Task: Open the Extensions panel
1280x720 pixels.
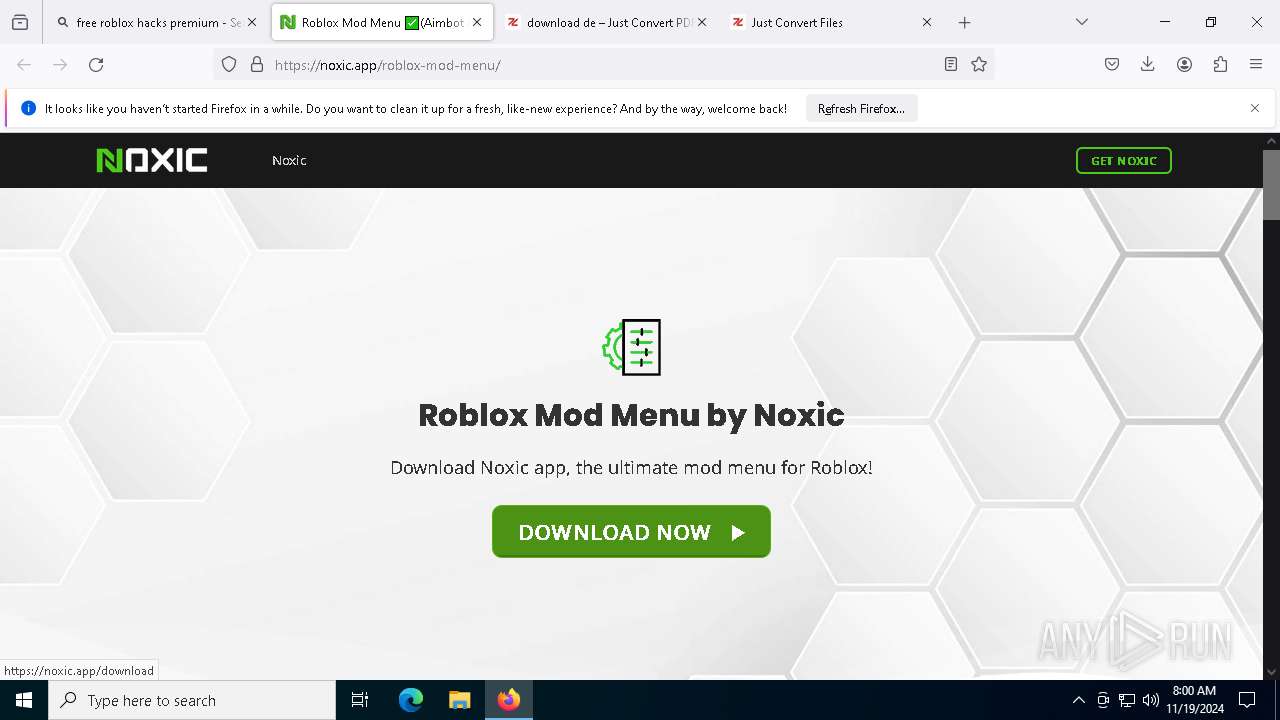Action: tap(1220, 64)
